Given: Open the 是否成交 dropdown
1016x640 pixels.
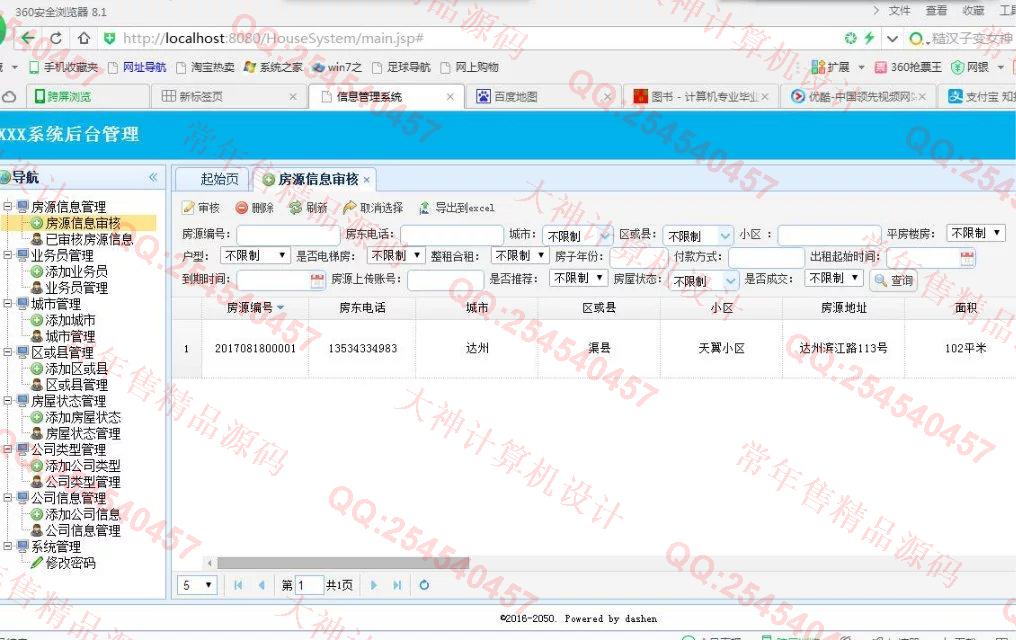Looking at the screenshot, I should [835, 278].
